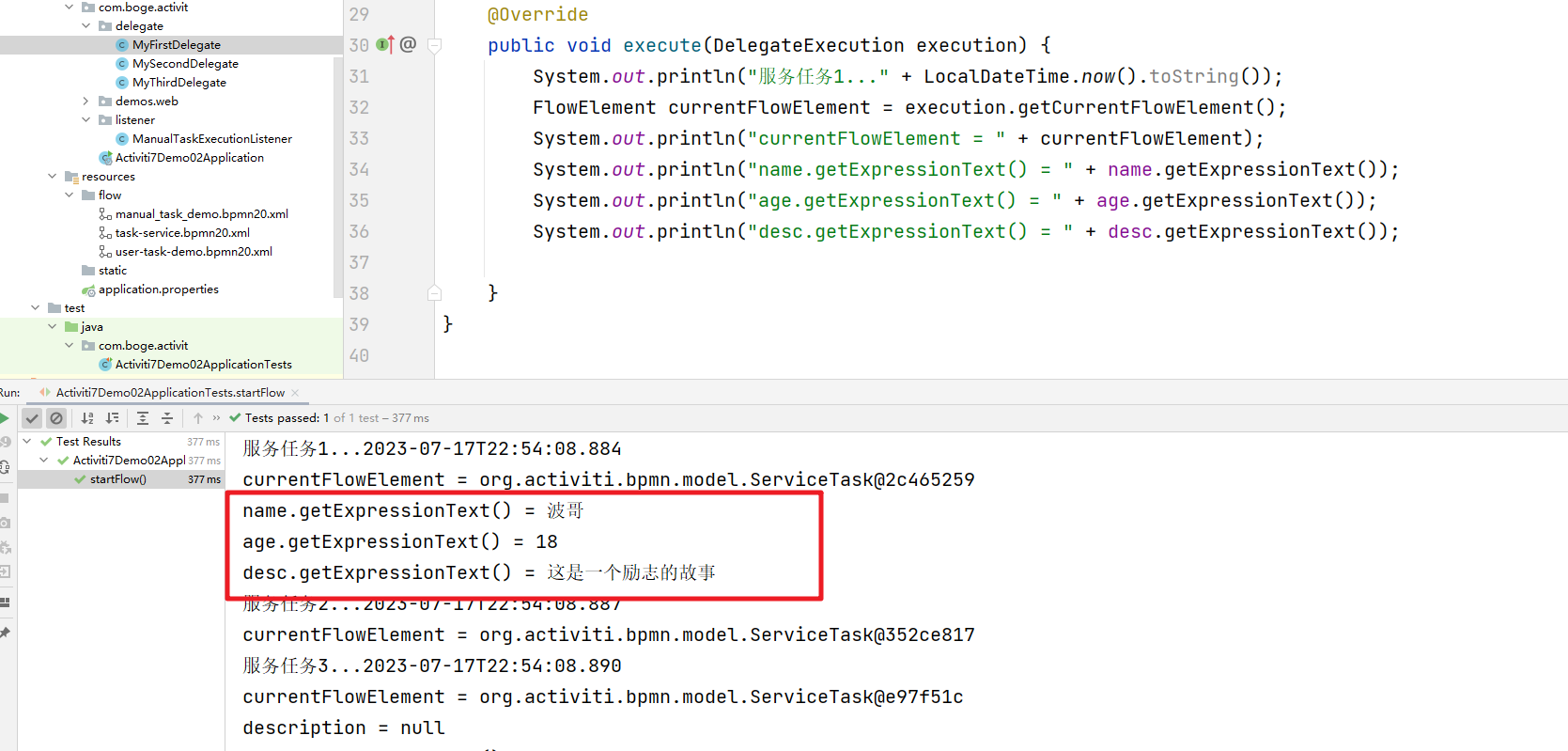Open manual_task_demo.bpmn20.xml file

(x=202, y=214)
